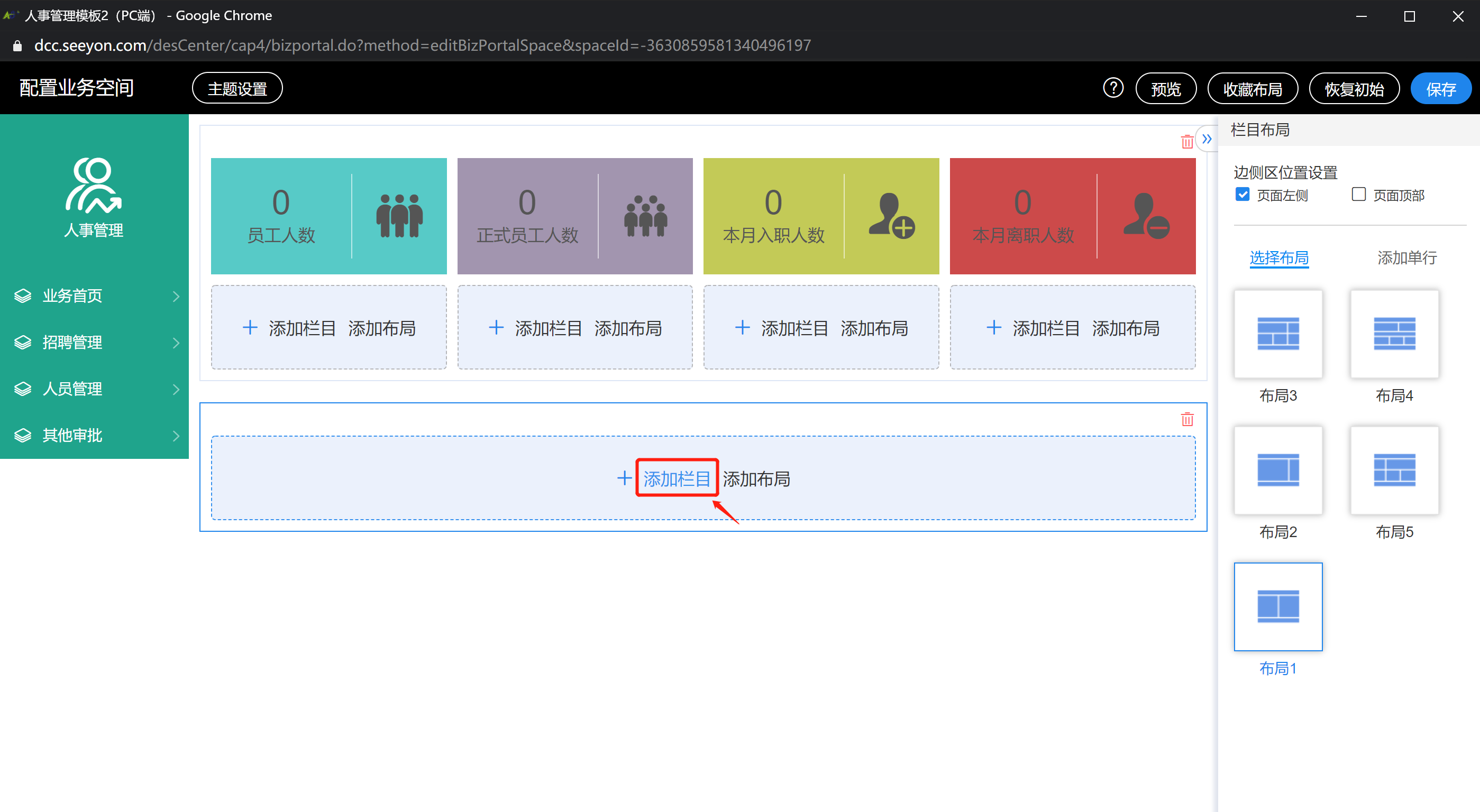The height and width of the screenshot is (812, 1480).
Task: Click 添加布局 under 员工人数 card
Action: [x=381, y=328]
